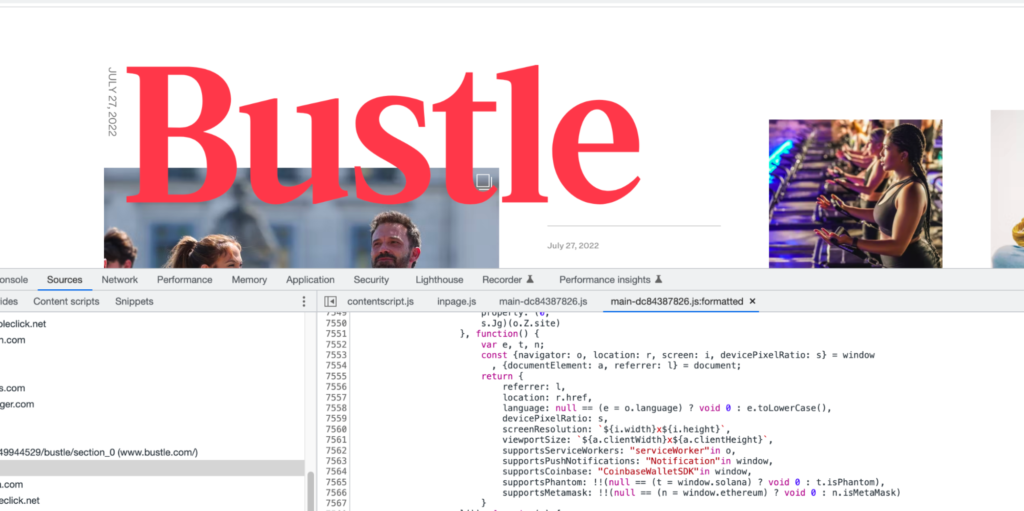Viewport: 1024px width, 511px height.
Task: Show the Content scripts navigator pane
Action: click(x=66, y=301)
